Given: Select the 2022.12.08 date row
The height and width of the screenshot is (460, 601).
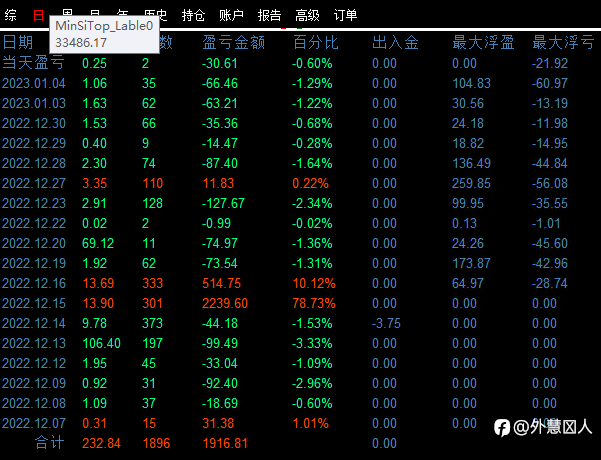Looking at the screenshot, I should tap(34, 403).
